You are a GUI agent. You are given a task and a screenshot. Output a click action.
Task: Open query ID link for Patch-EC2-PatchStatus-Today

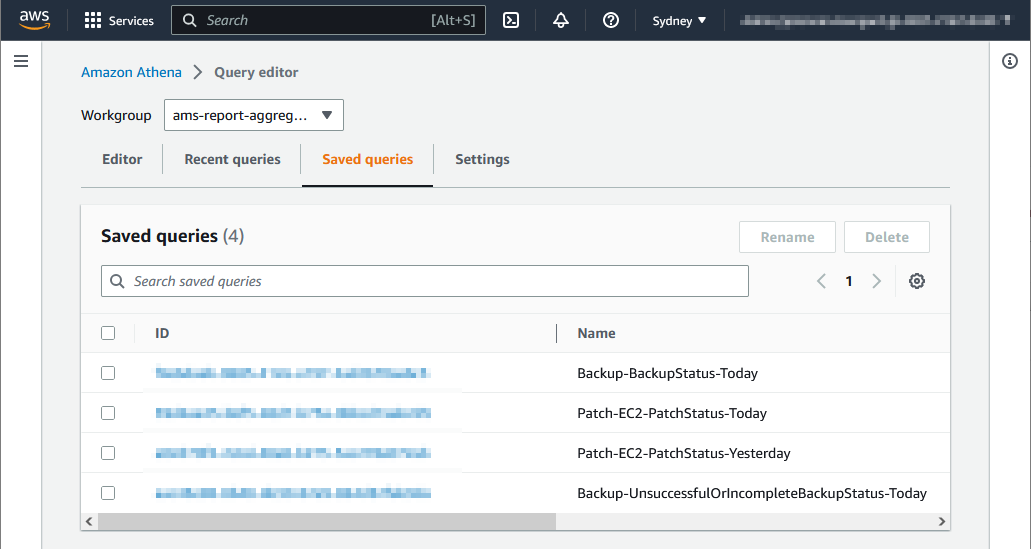pyautogui.click(x=293, y=414)
